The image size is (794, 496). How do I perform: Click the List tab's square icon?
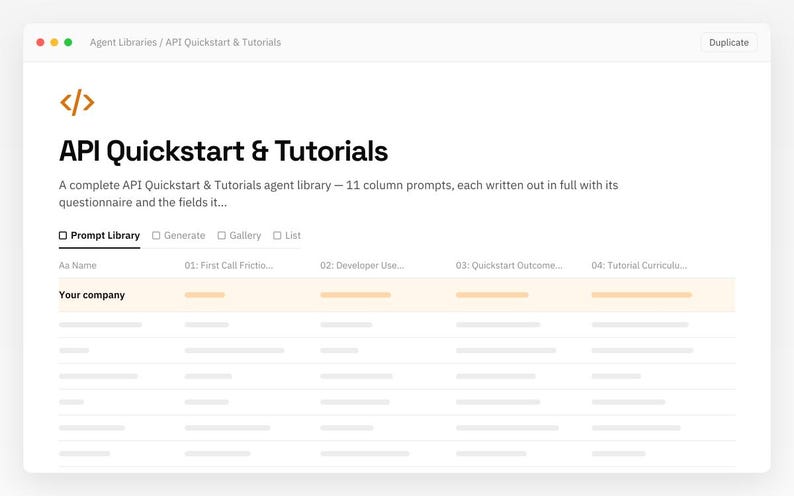pos(277,235)
